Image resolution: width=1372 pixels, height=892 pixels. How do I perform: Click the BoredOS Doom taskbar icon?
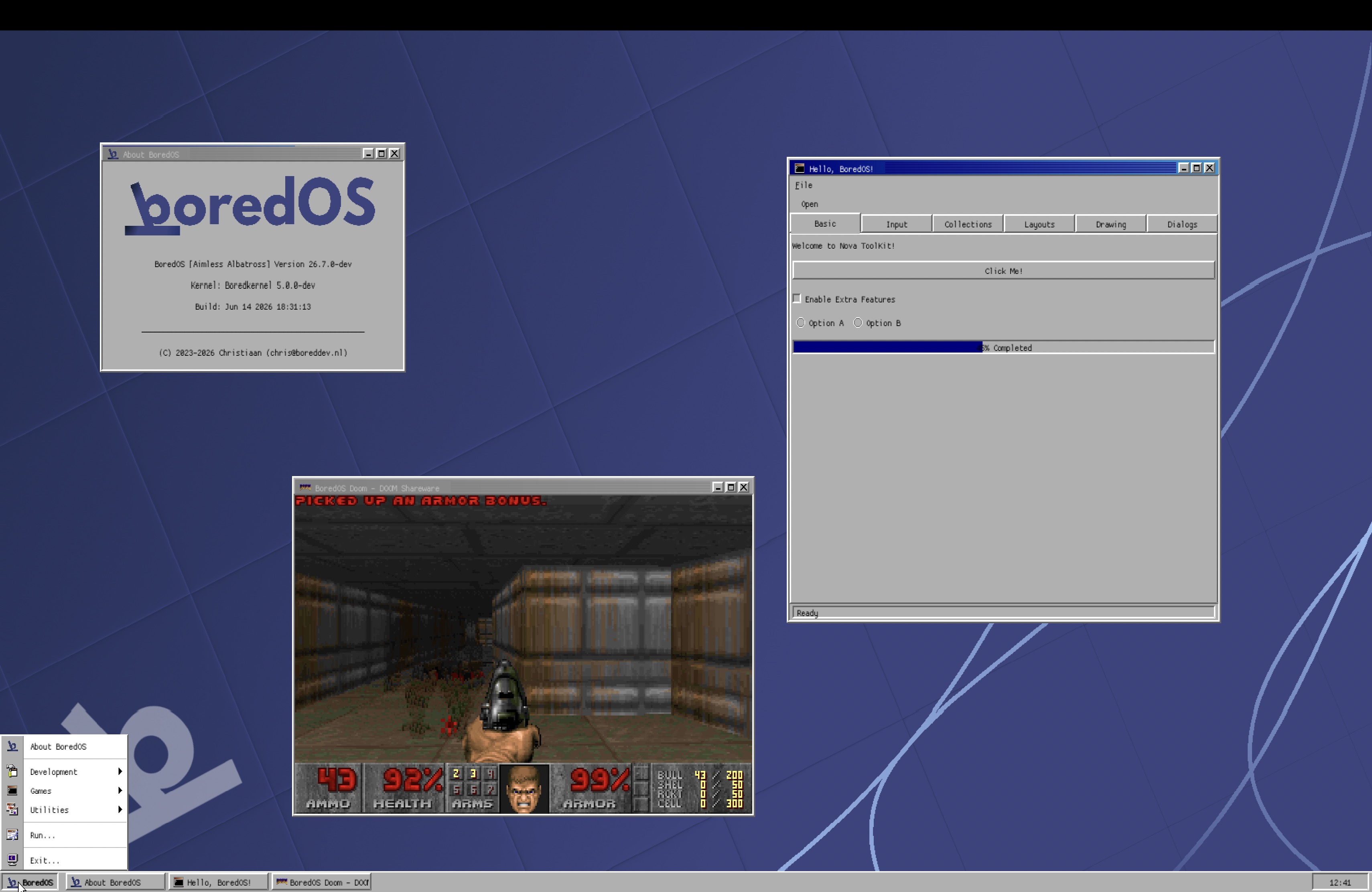[x=281, y=882]
